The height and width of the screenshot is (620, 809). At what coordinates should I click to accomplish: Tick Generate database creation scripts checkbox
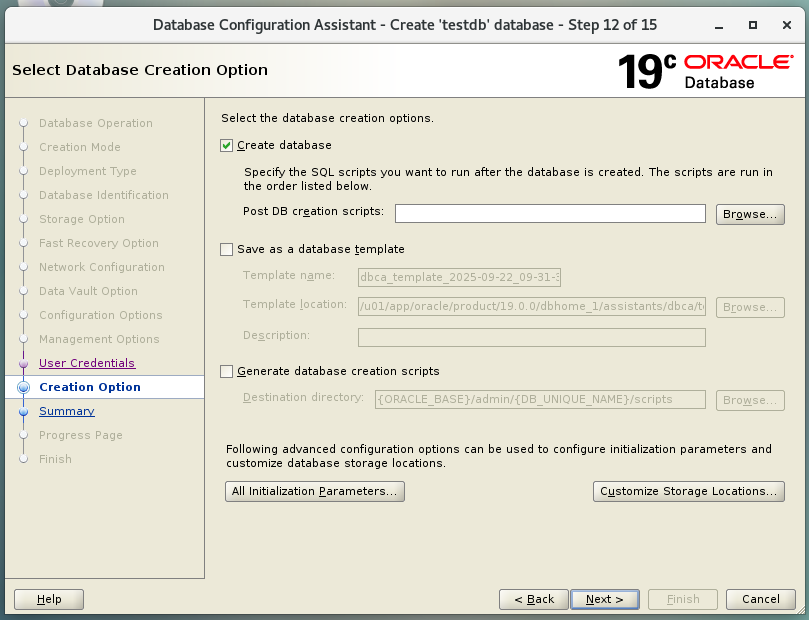(227, 371)
